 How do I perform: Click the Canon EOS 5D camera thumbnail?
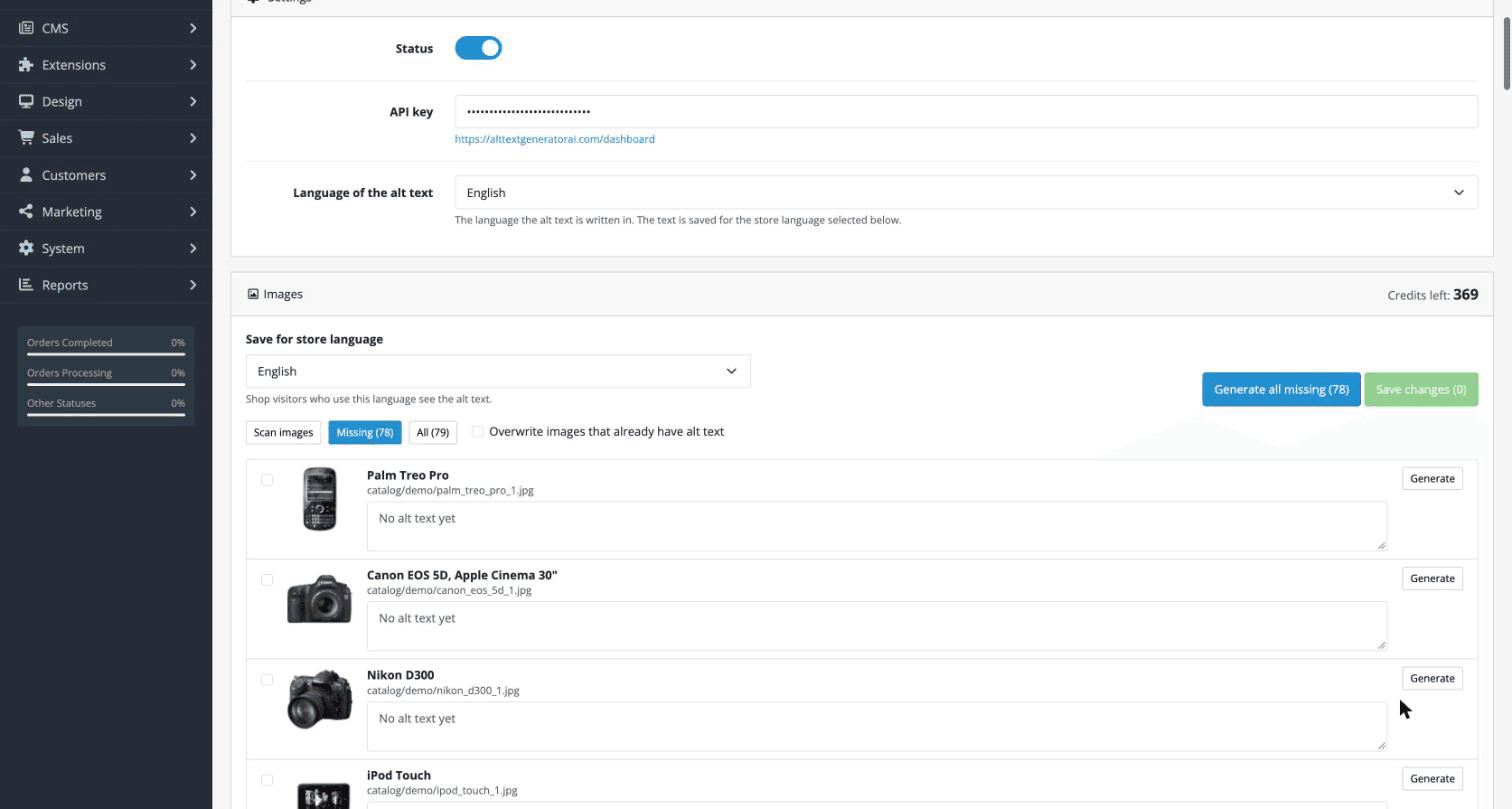point(319,599)
